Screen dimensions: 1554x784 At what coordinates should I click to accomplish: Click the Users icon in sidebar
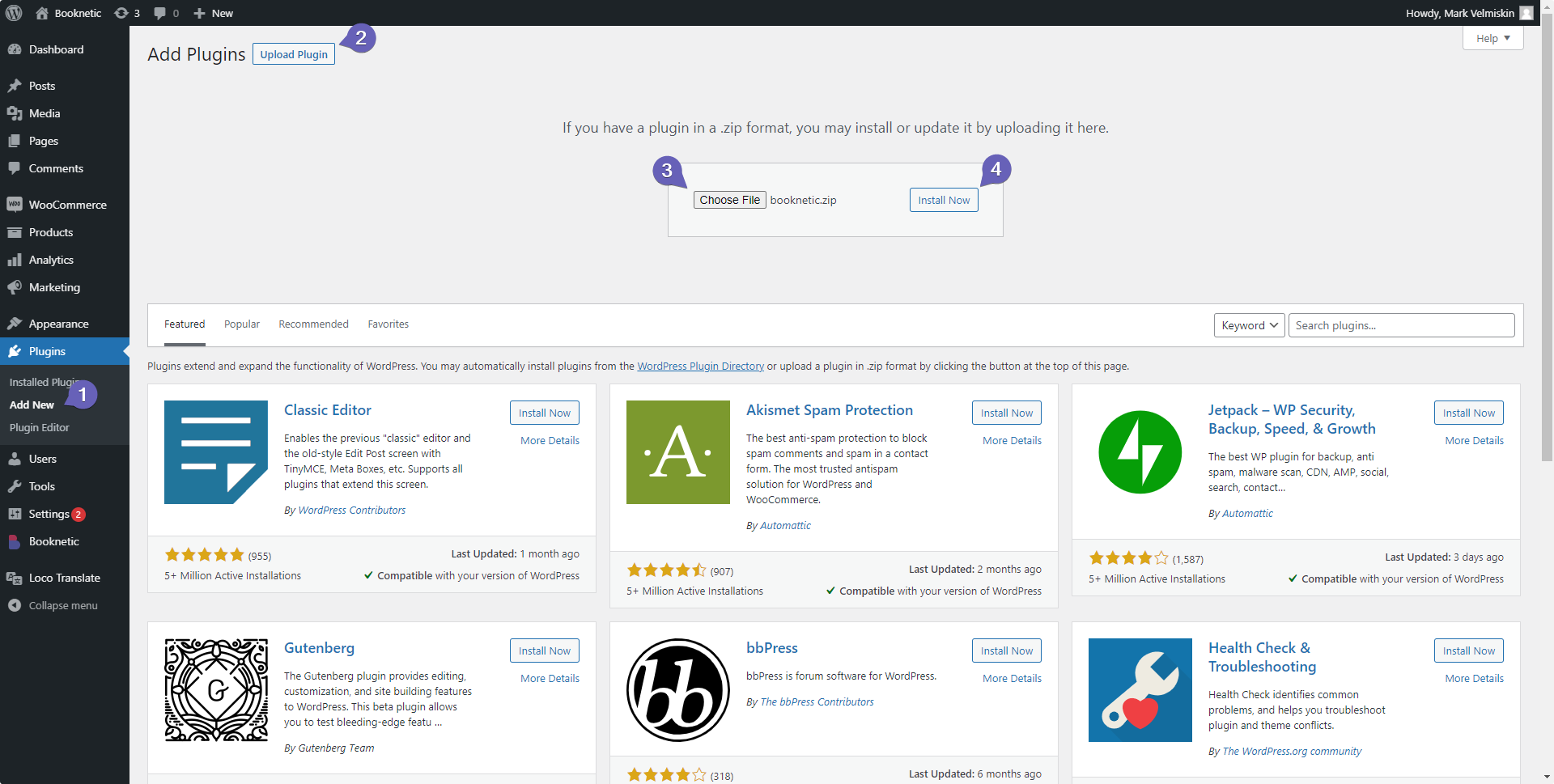pyautogui.click(x=15, y=459)
